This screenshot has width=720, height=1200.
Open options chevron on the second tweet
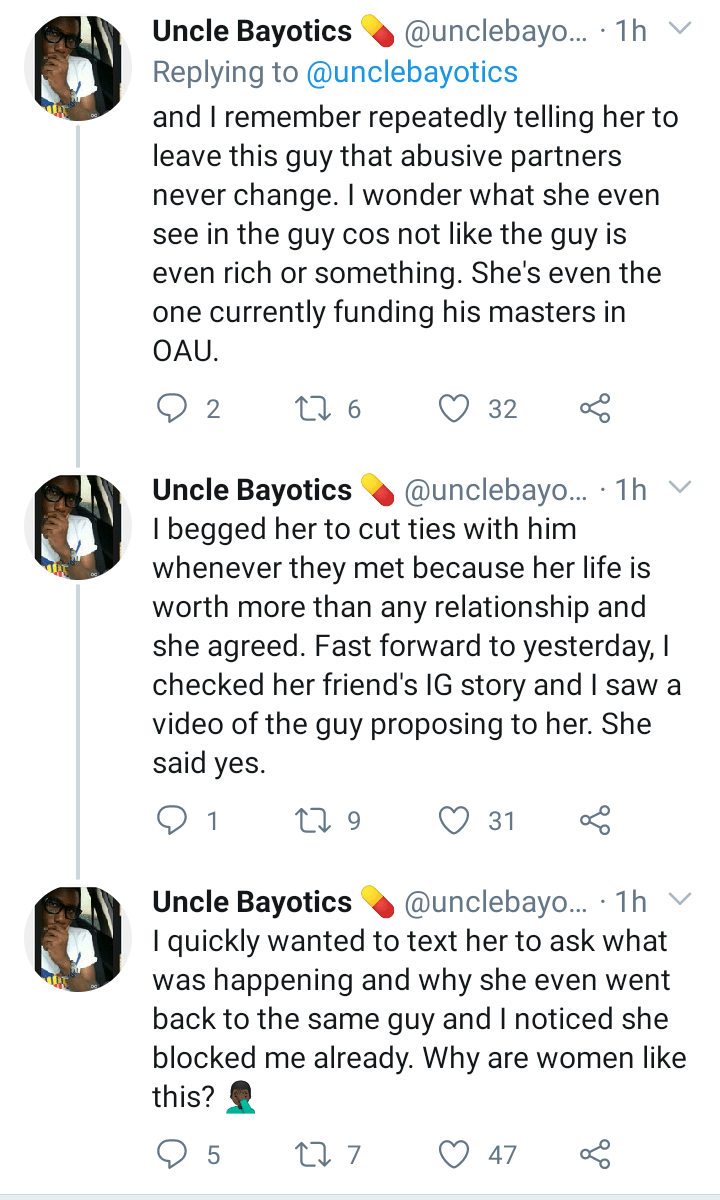tap(680, 488)
